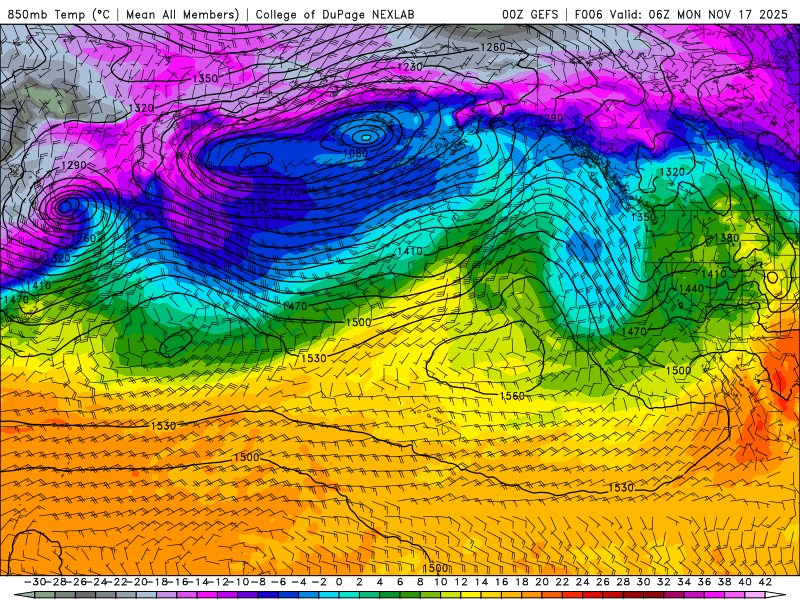Click the "Mean All Members)" title text
Image resolution: width=800 pixels, height=600 pixels.
click(183, 14)
